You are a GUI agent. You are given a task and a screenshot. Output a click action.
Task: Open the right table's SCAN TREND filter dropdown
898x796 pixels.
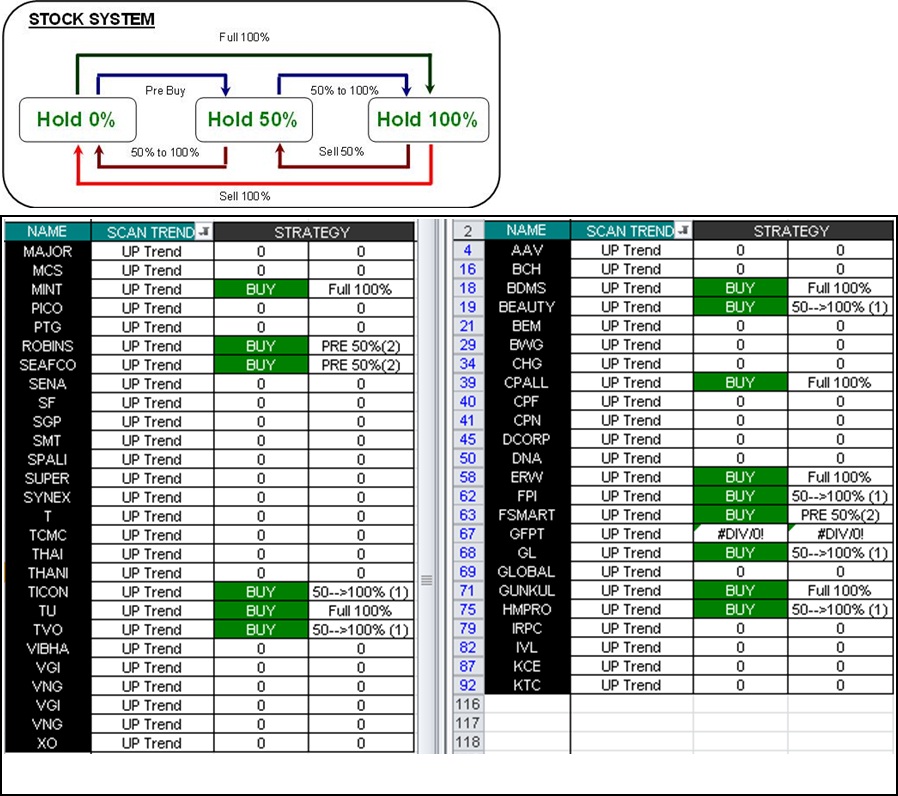coord(682,231)
